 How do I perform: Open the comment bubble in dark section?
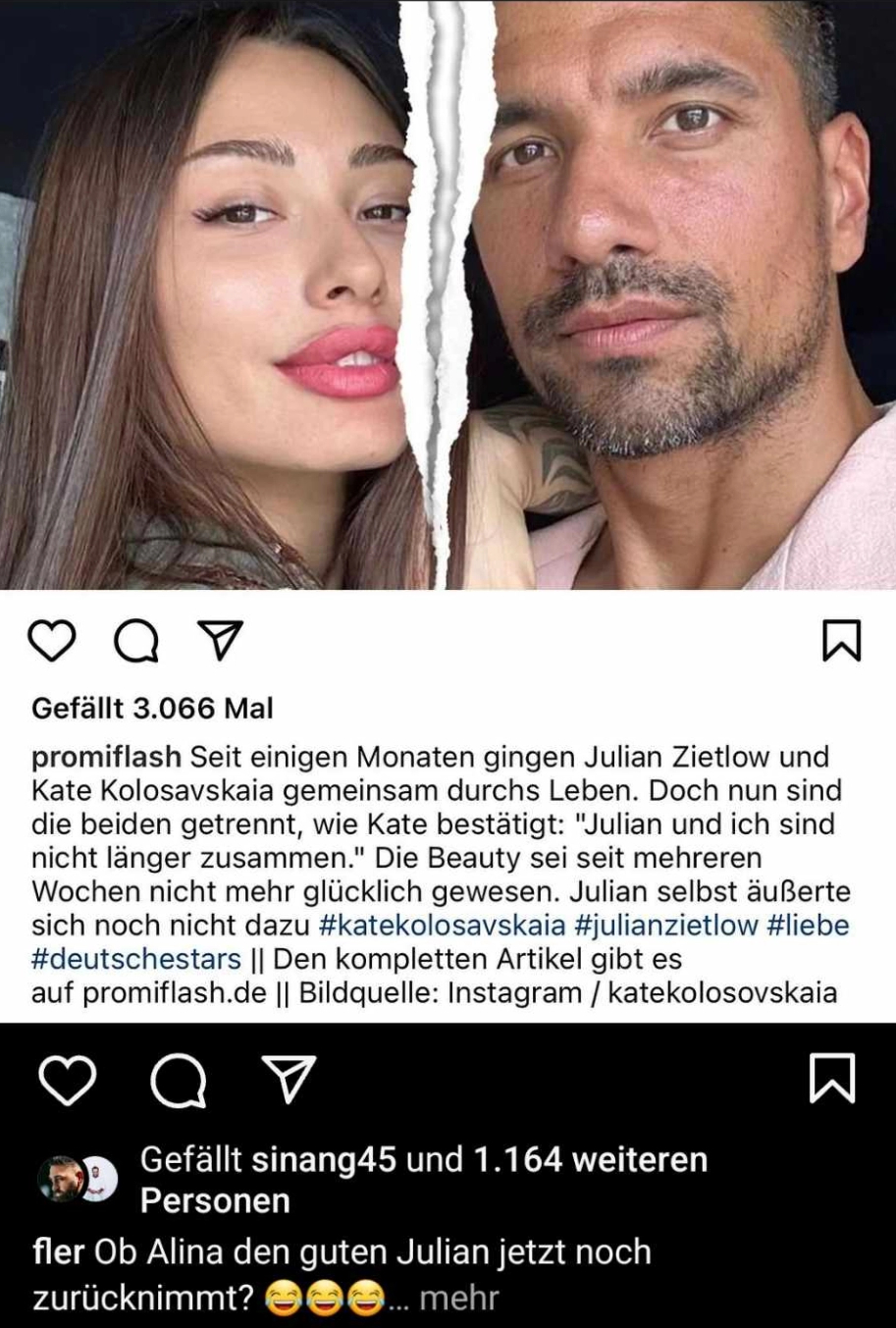179,1079
